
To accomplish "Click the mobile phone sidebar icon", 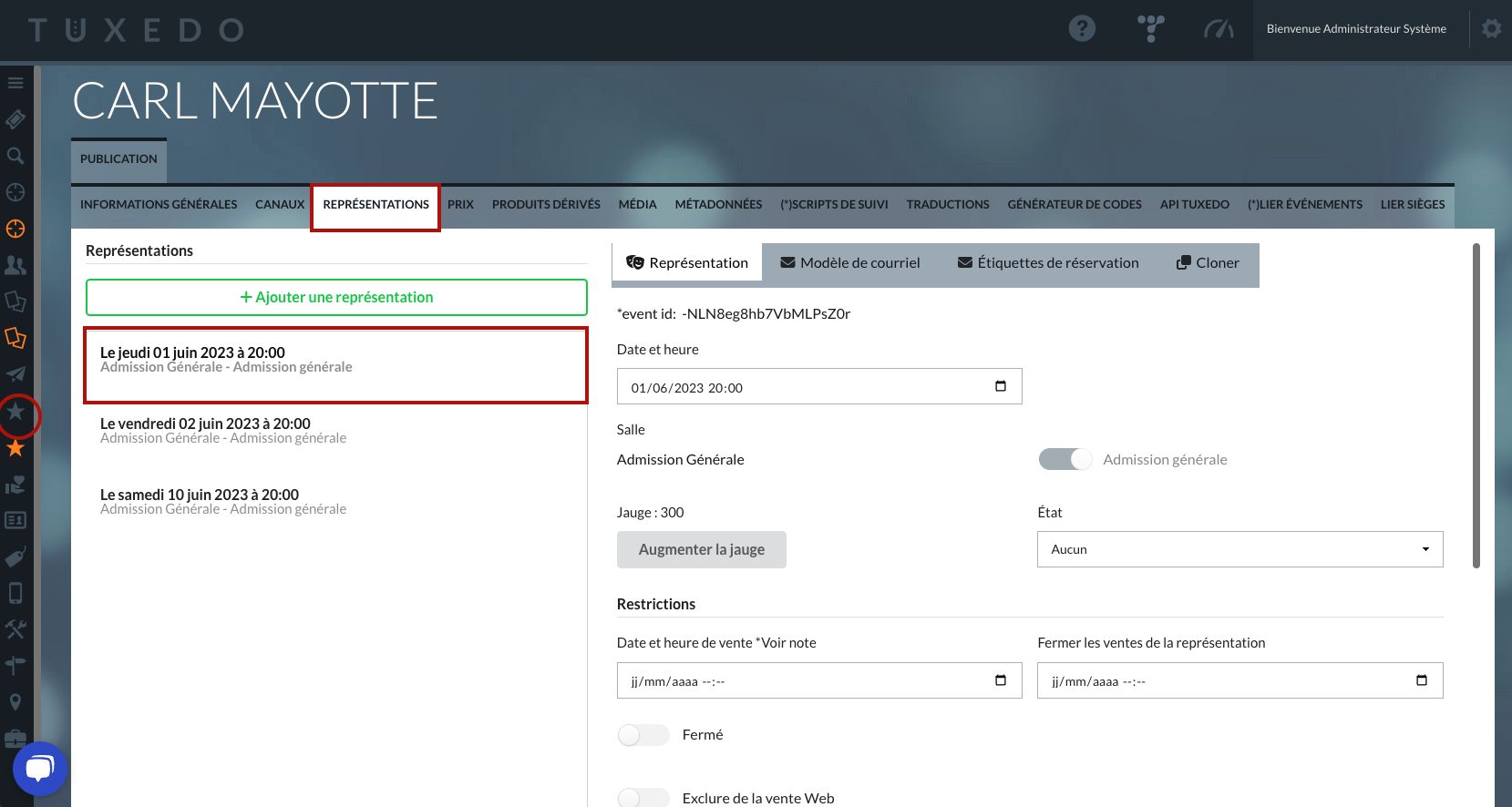I will click(x=15, y=593).
